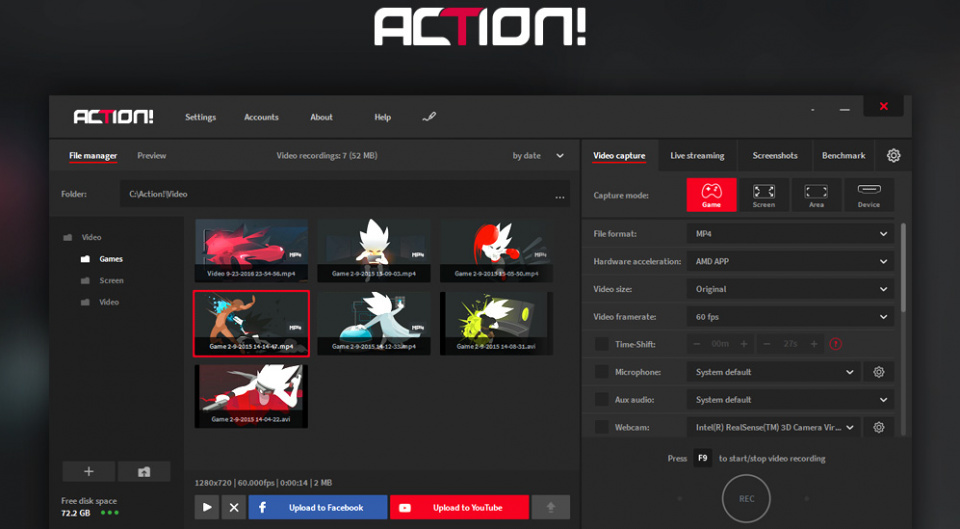
Task: Open the Help menu
Action: point(382,117)
